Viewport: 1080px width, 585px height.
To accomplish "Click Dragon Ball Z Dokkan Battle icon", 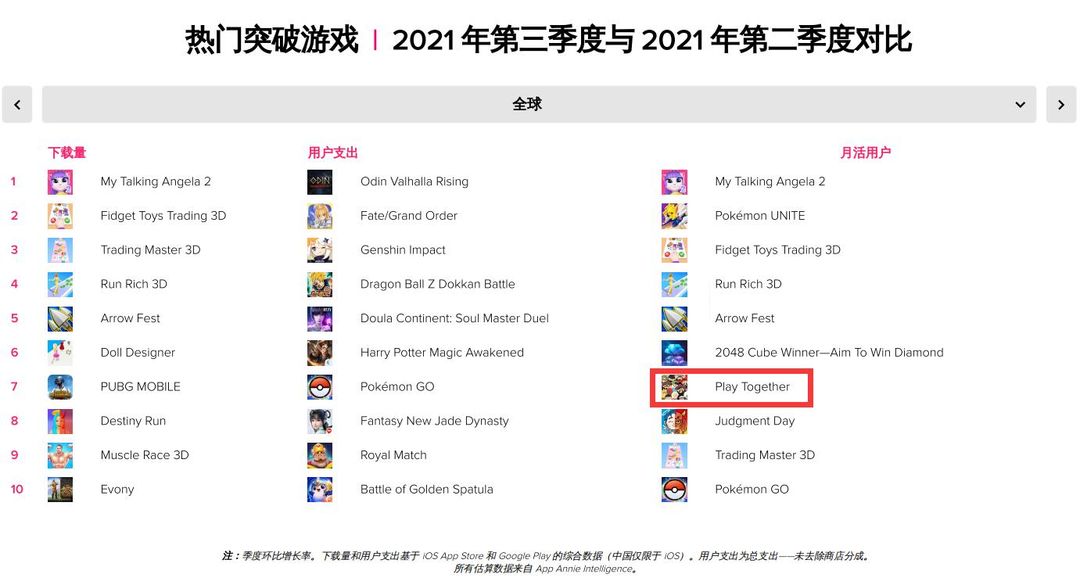I will pyautogui.click(x=320, y=284).
